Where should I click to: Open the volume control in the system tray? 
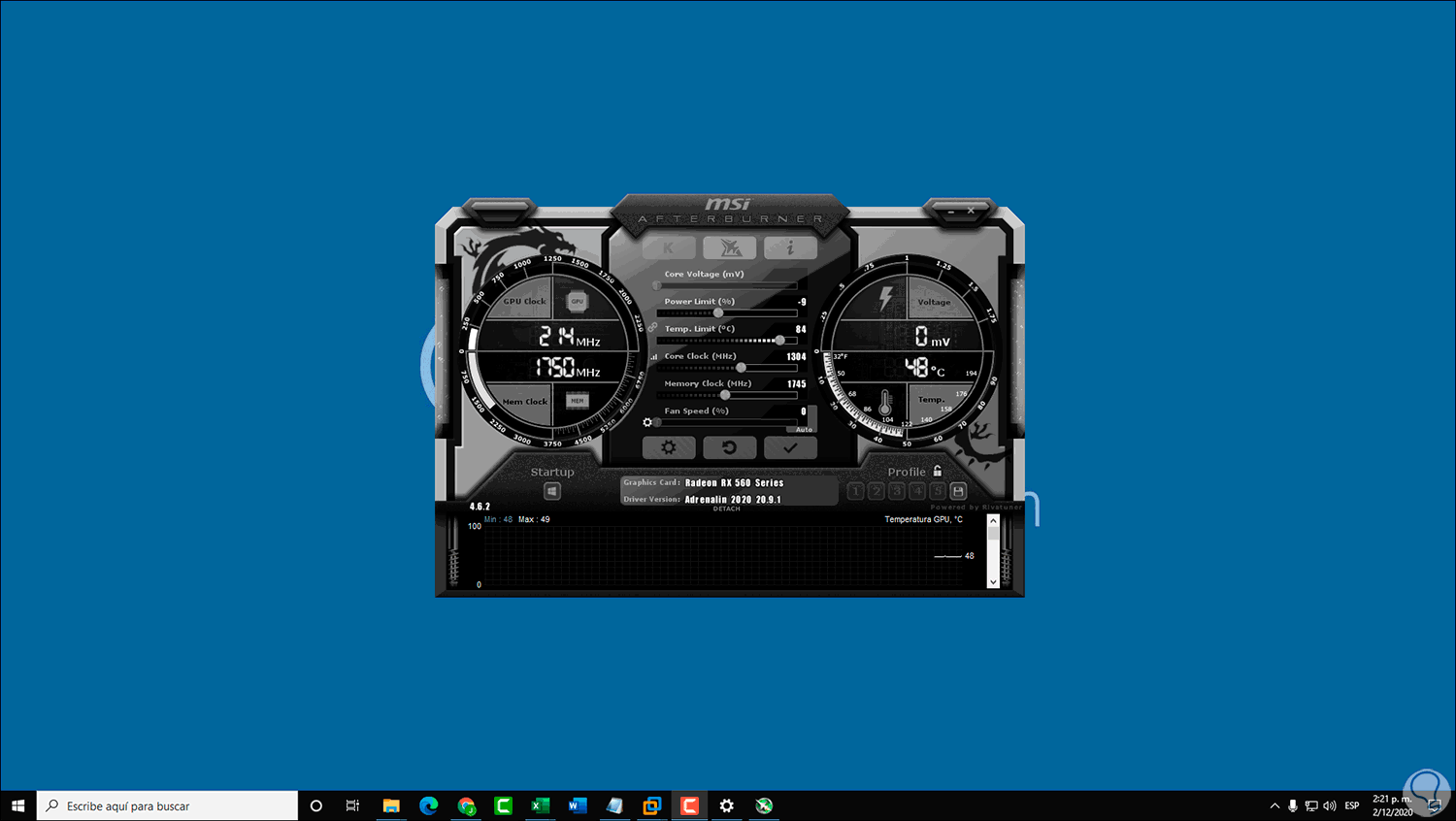point(1330,805)
